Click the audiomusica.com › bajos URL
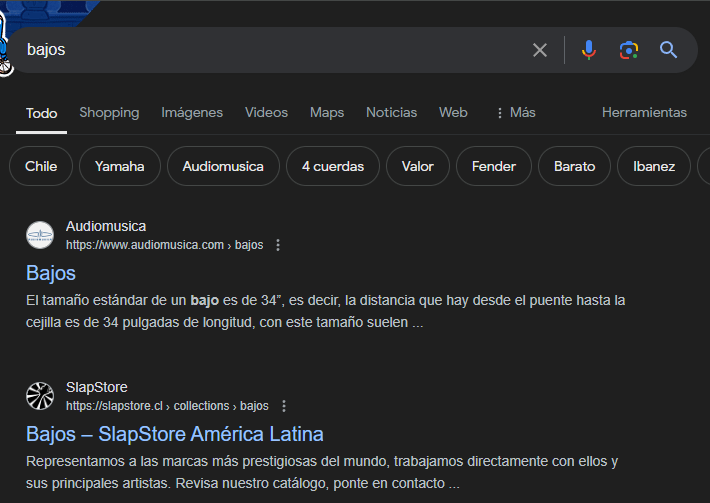710x503 pixels. [164, 245]
